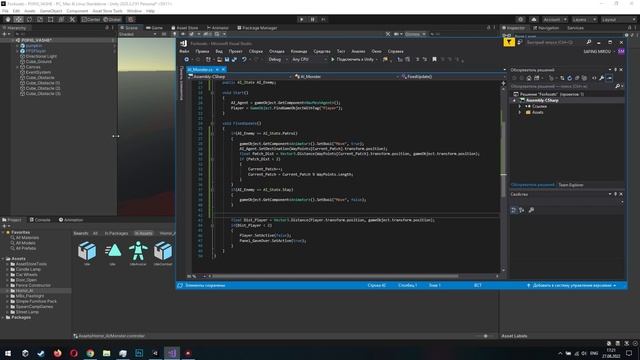Select the Street Lamp folder
The height and width of the screenshot is (360, 640).
(x=27, y=312)
